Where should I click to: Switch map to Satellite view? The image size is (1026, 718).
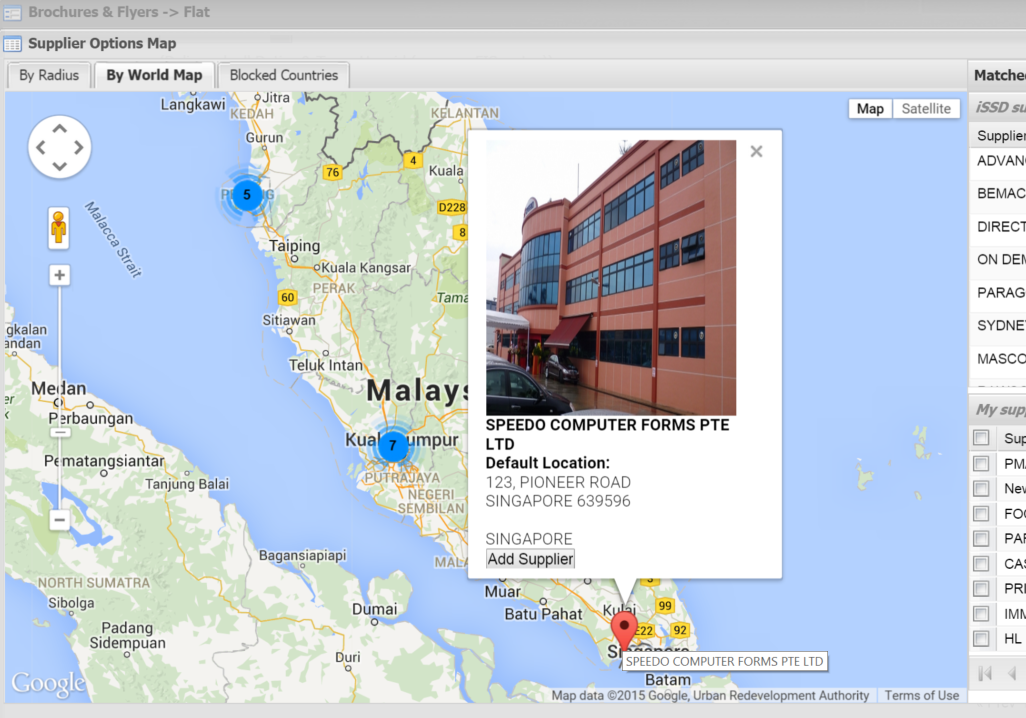click(926, 109)
